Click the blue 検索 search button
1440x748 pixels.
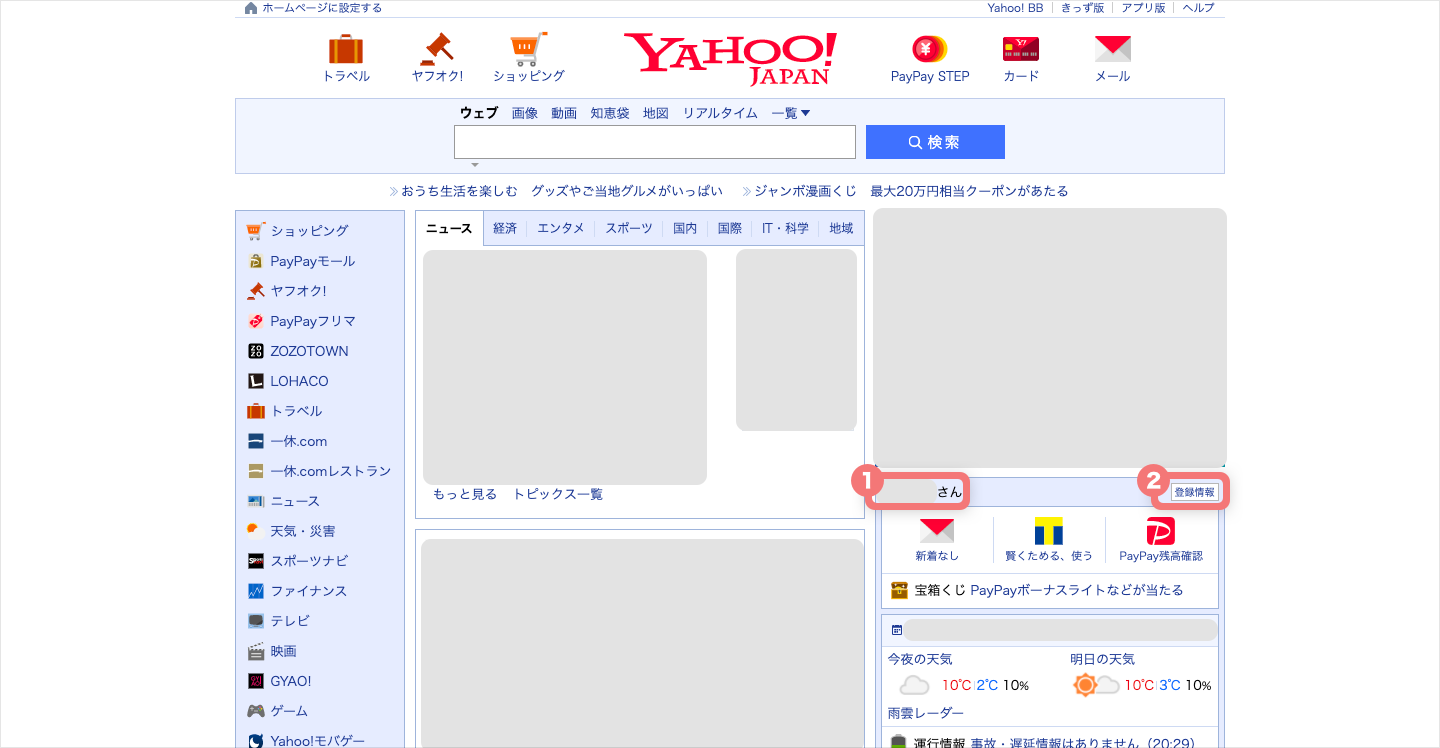point(935,142)
